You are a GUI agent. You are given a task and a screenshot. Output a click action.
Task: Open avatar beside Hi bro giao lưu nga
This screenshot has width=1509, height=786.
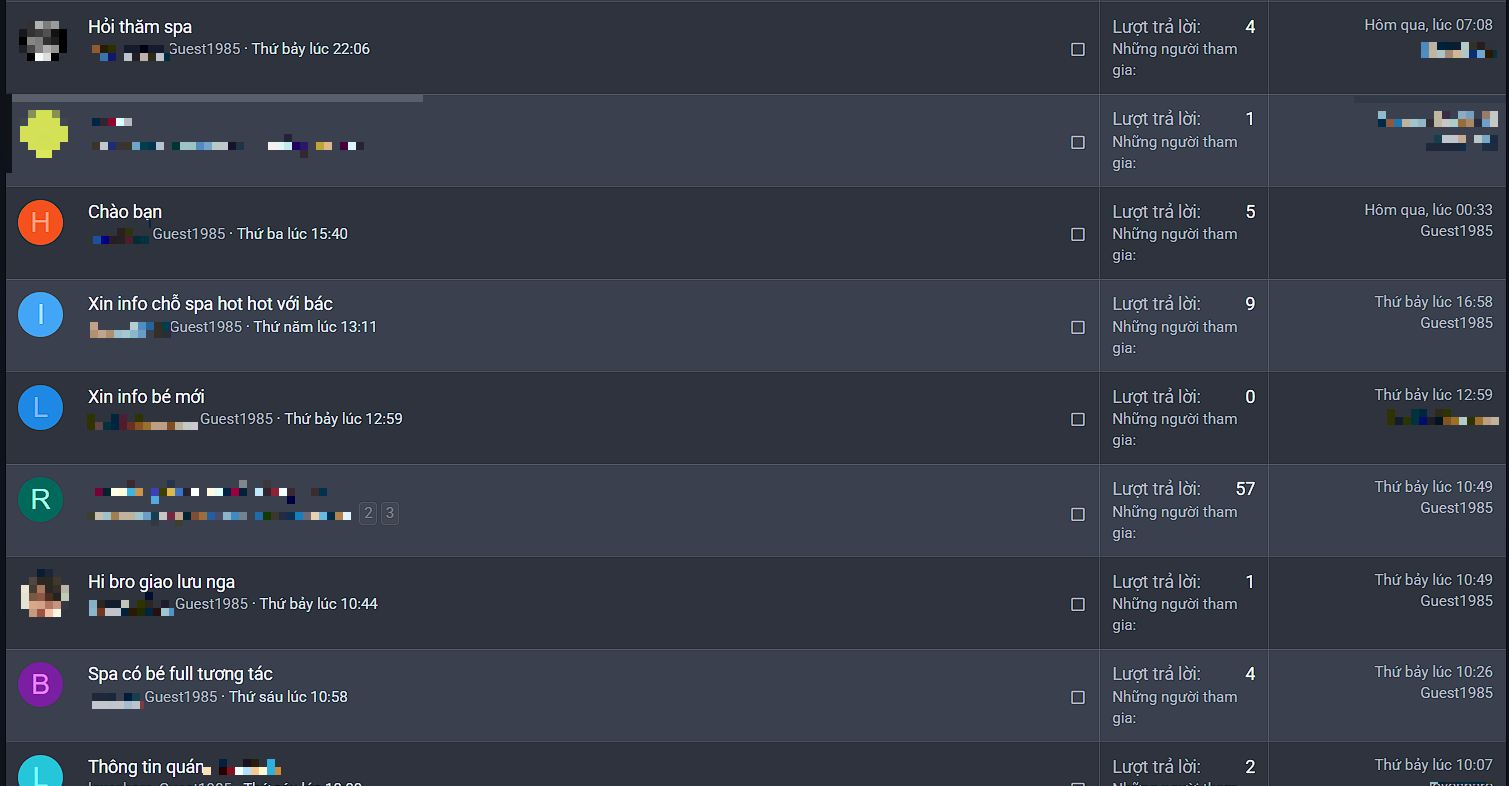44,594
